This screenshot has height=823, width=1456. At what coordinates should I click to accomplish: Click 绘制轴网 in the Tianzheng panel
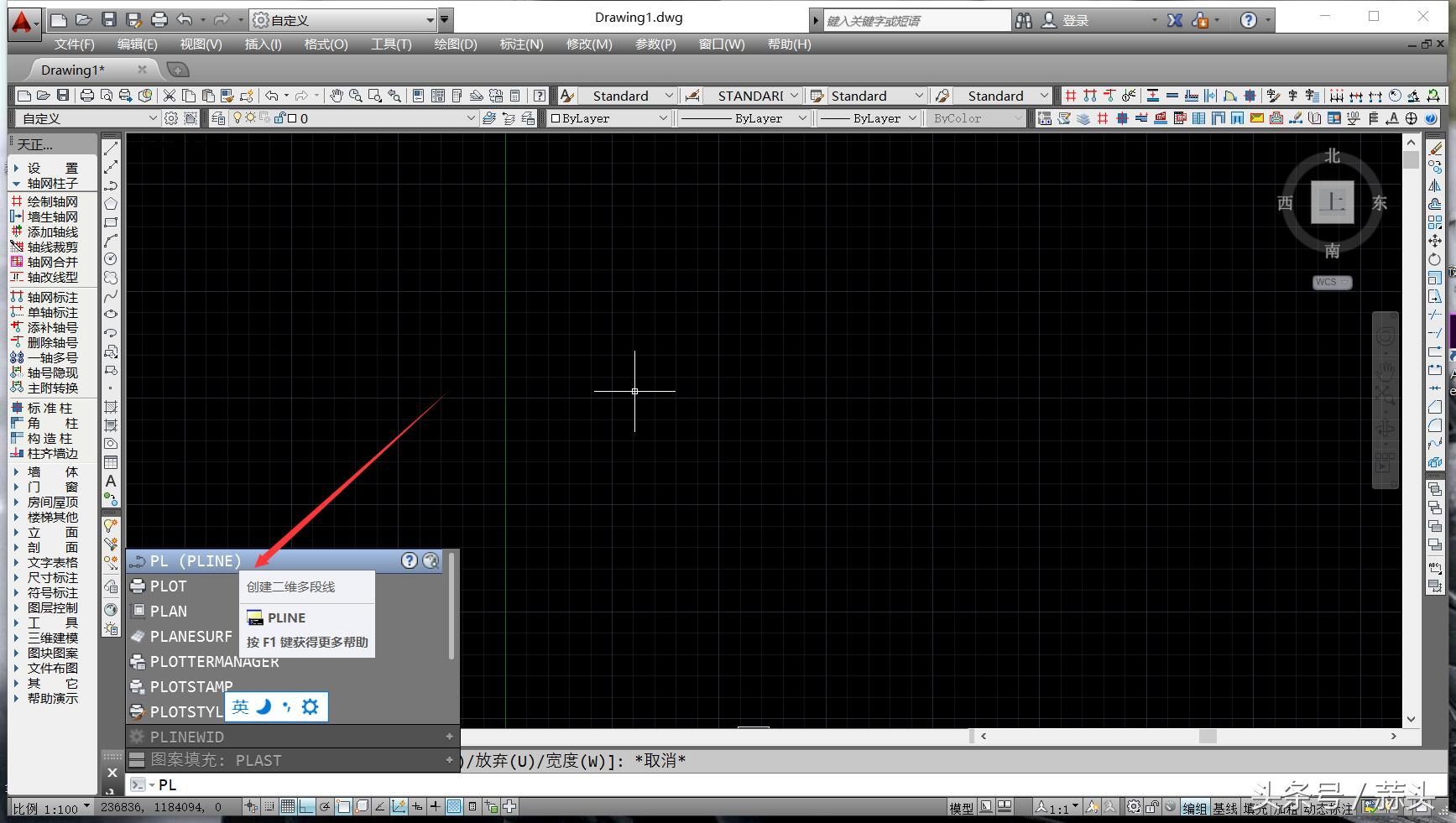(52, 201)
